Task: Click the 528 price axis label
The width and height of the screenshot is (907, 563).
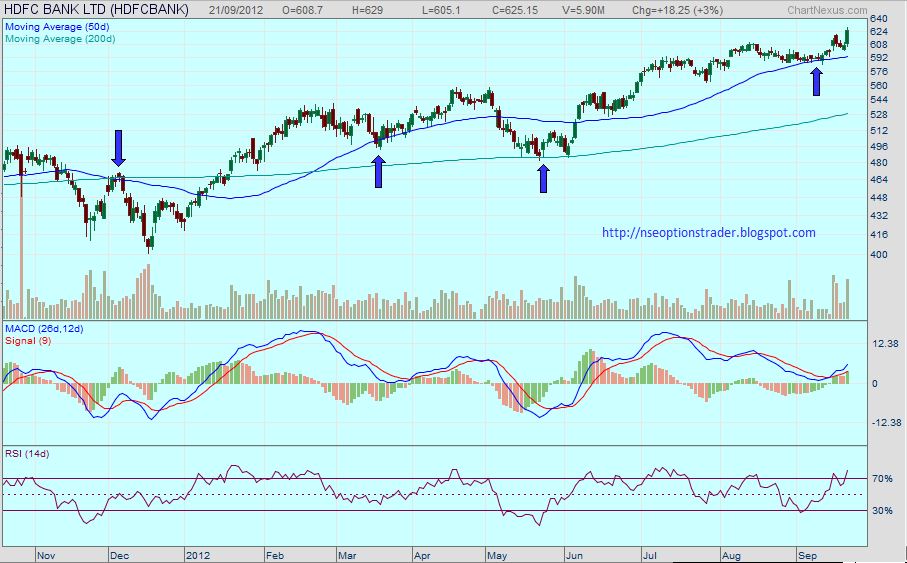Action: [879, 115]
